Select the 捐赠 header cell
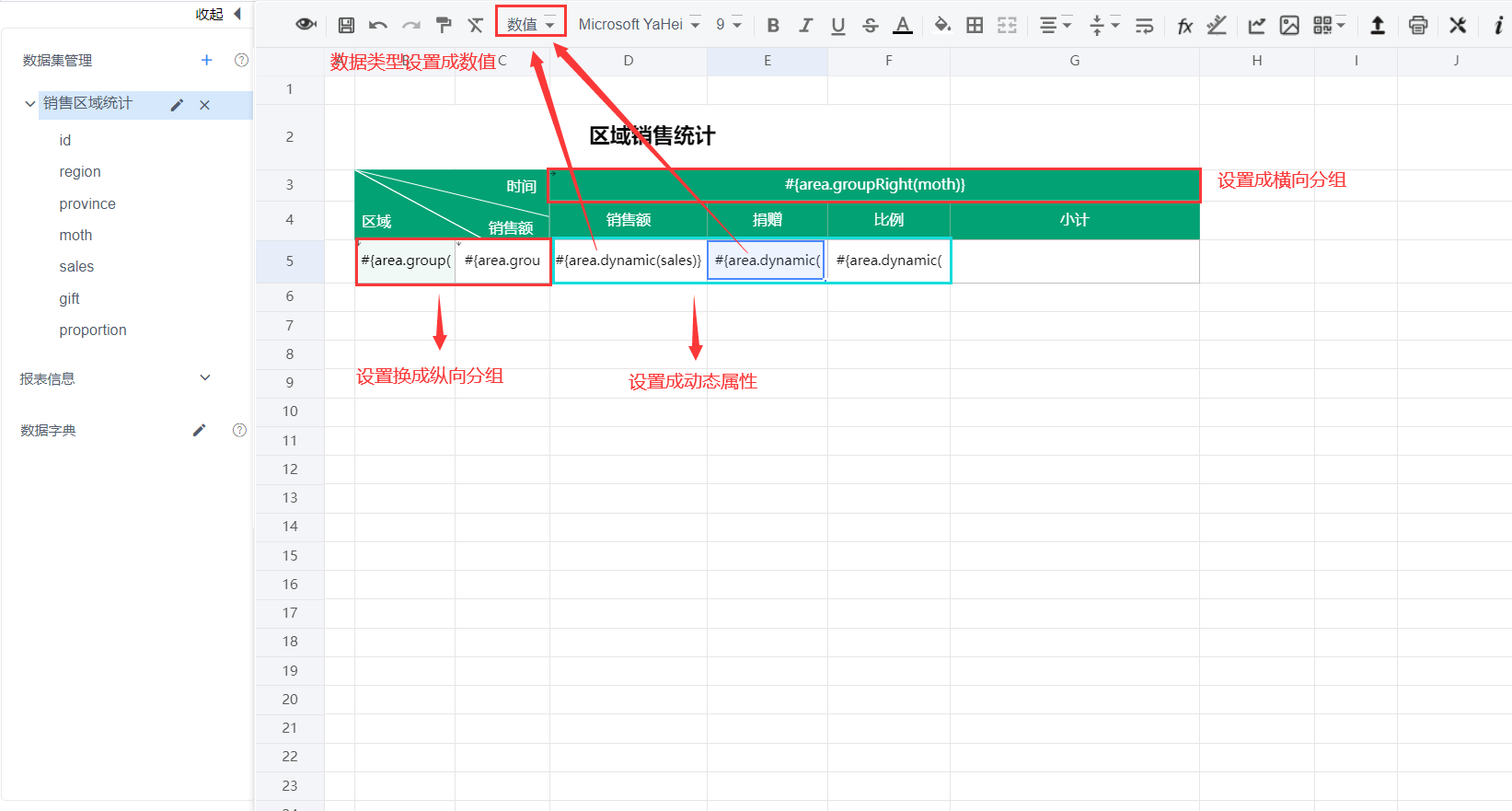This screenshot has width=1512, height=811. [767, 220]
